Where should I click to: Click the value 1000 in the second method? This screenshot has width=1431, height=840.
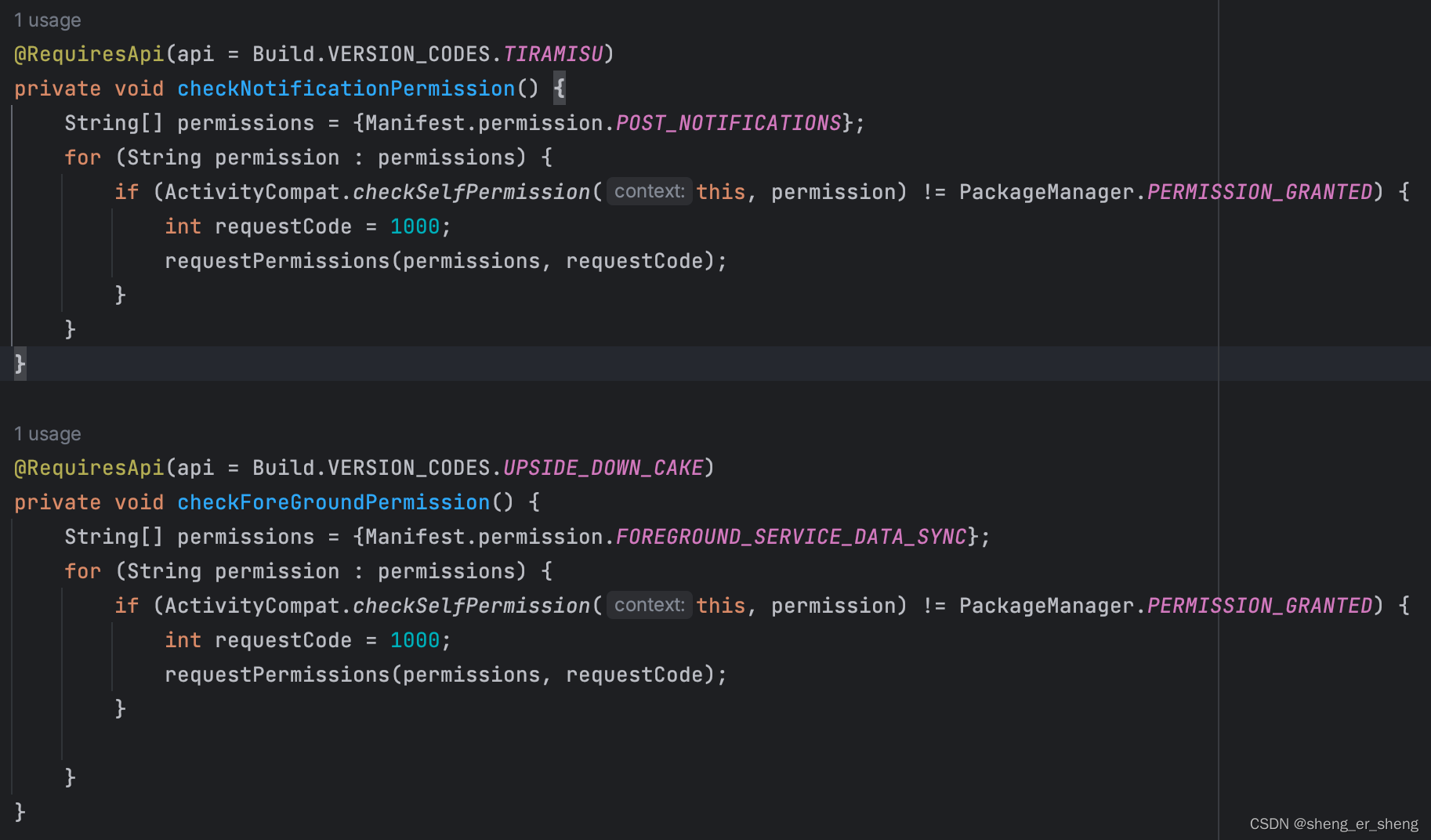[415, 640]
